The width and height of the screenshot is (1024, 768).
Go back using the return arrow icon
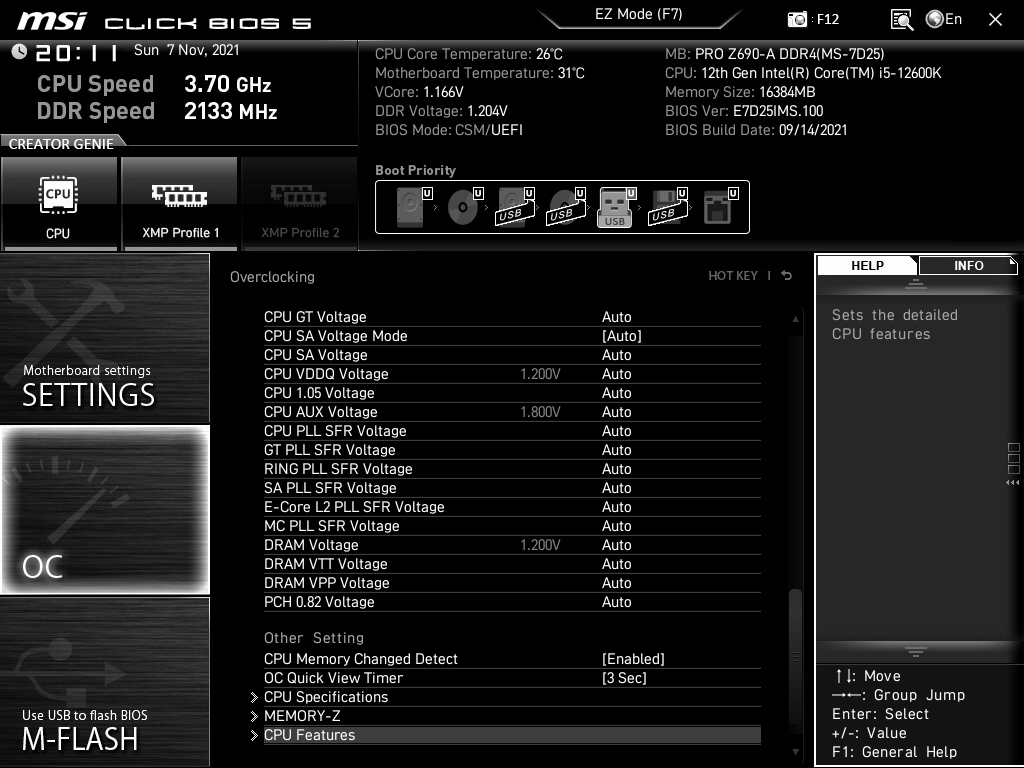[787, 276]
